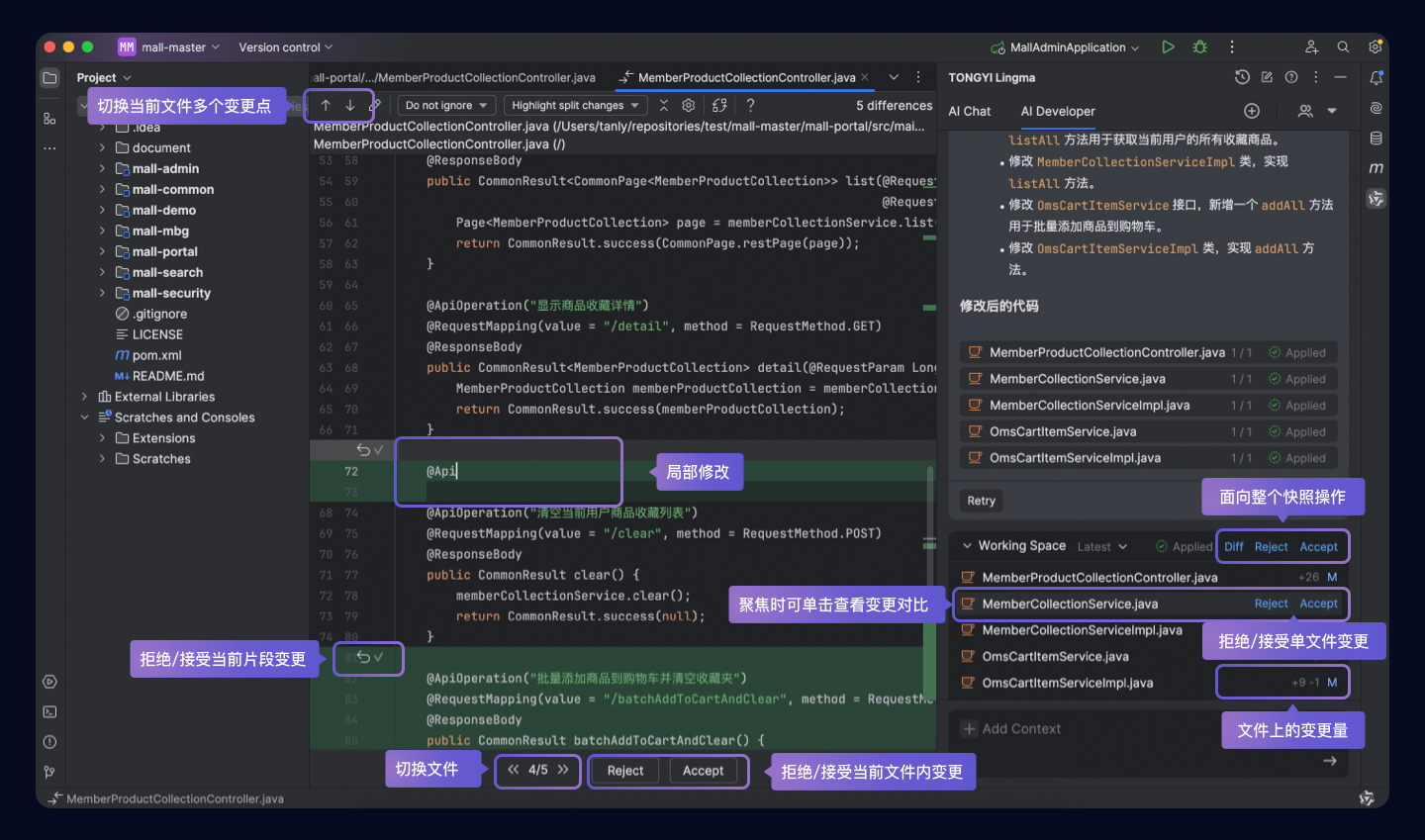Open editor tabs more options menu
The height and width of the screenshot is (840, 1425).
coord(918,77)
